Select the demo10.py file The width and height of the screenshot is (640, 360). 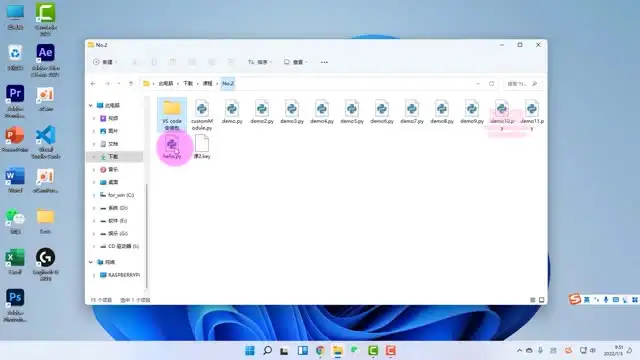[x=502, y=115]
